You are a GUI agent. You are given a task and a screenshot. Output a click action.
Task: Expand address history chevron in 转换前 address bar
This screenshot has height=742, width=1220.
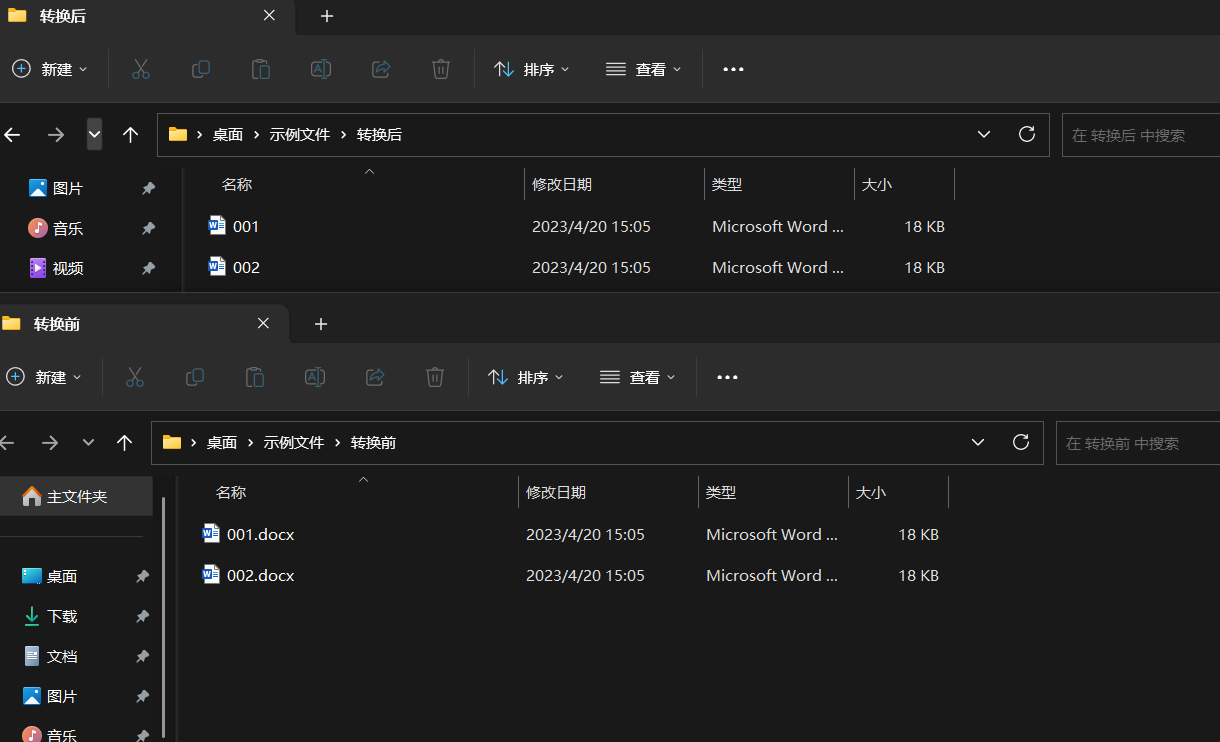click(x=978, y=442)
